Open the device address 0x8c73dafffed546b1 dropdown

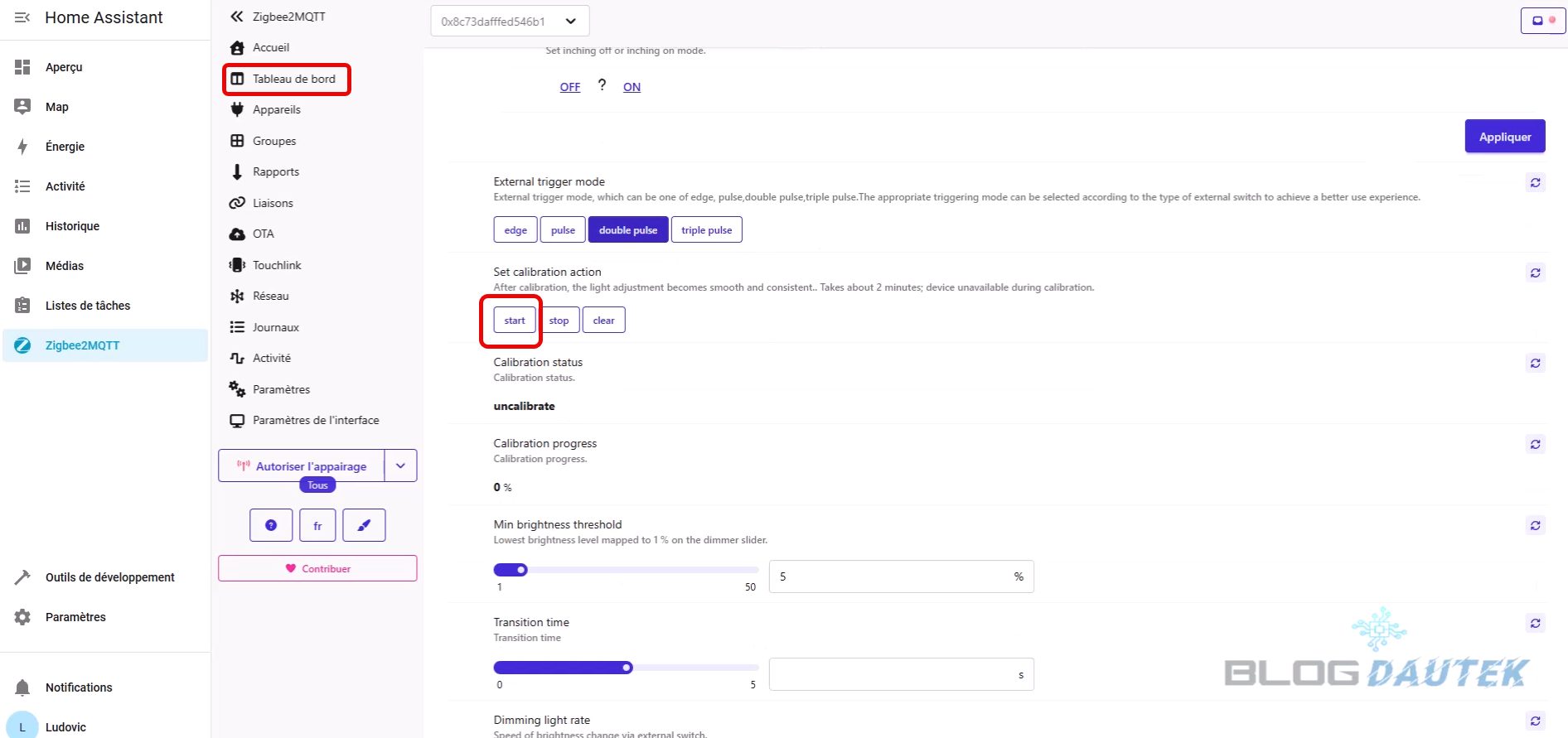point(509,22)
